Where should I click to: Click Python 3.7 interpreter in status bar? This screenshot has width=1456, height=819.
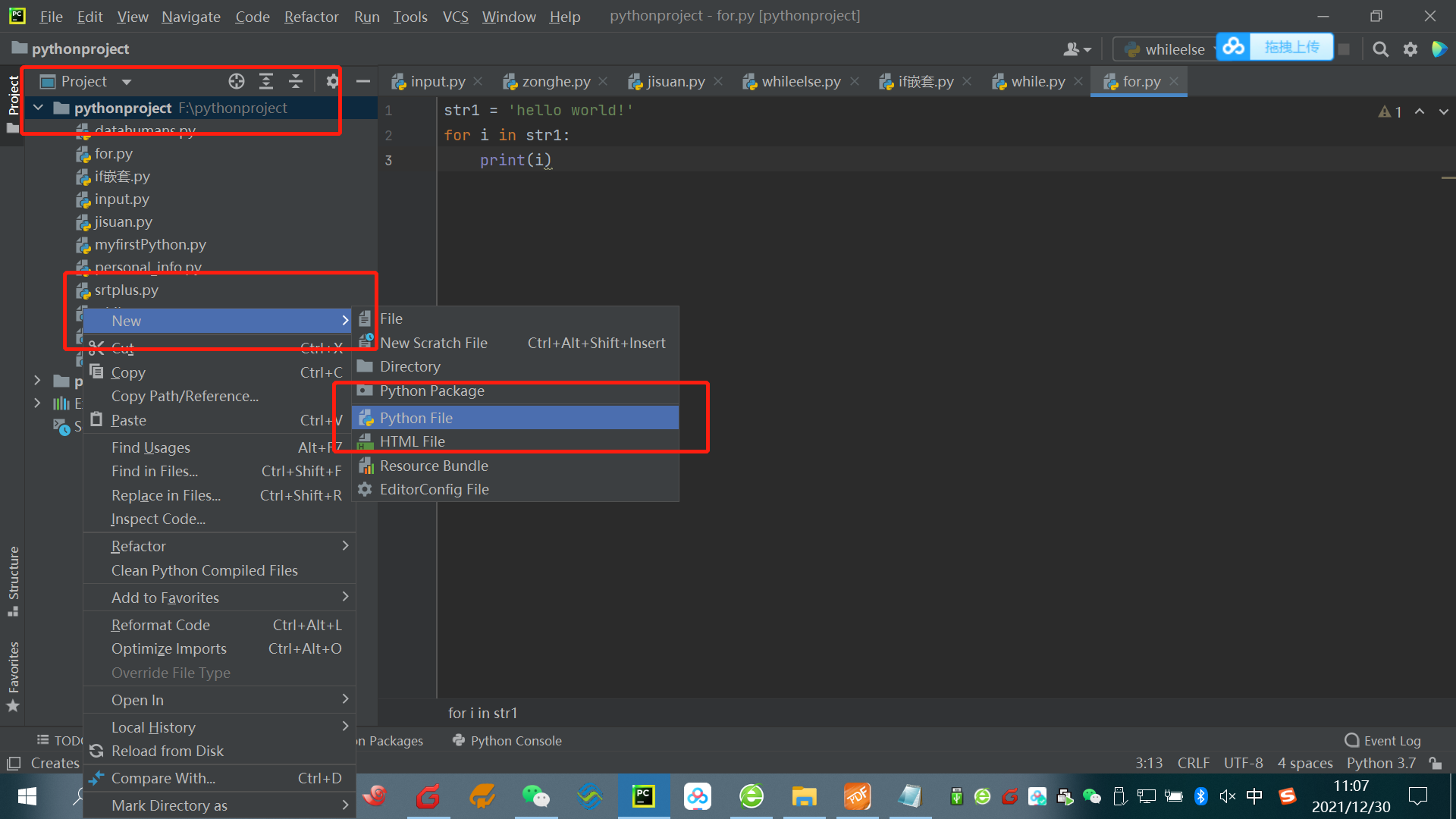(1380, 763)
